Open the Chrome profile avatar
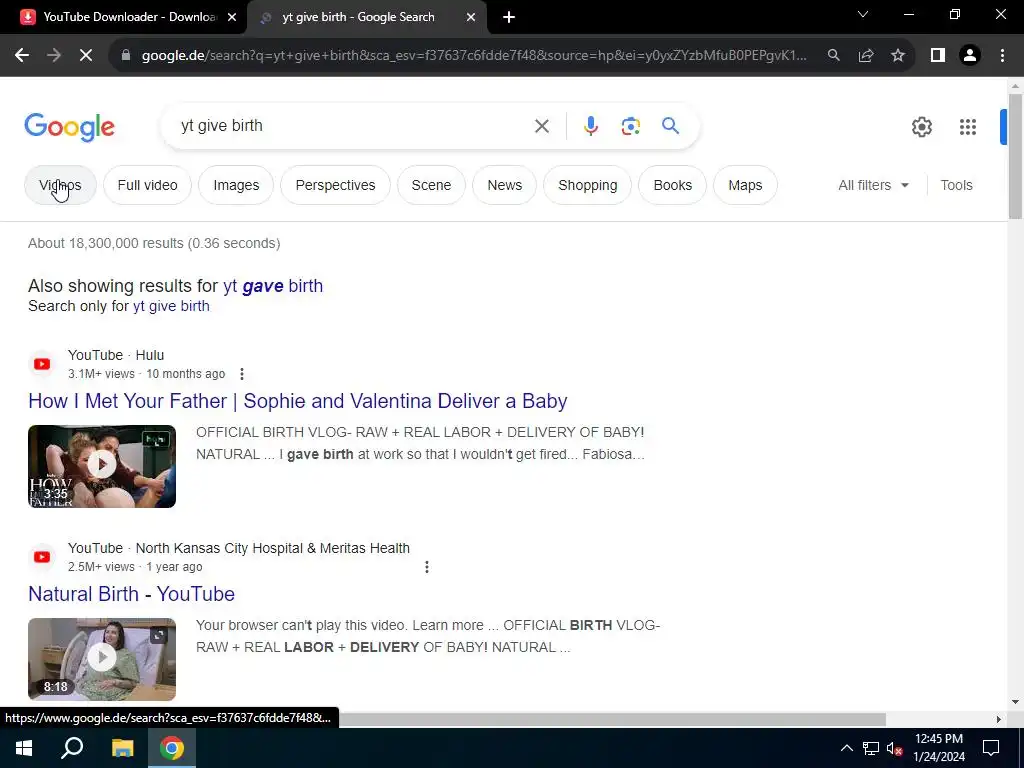 click(970, 56)
